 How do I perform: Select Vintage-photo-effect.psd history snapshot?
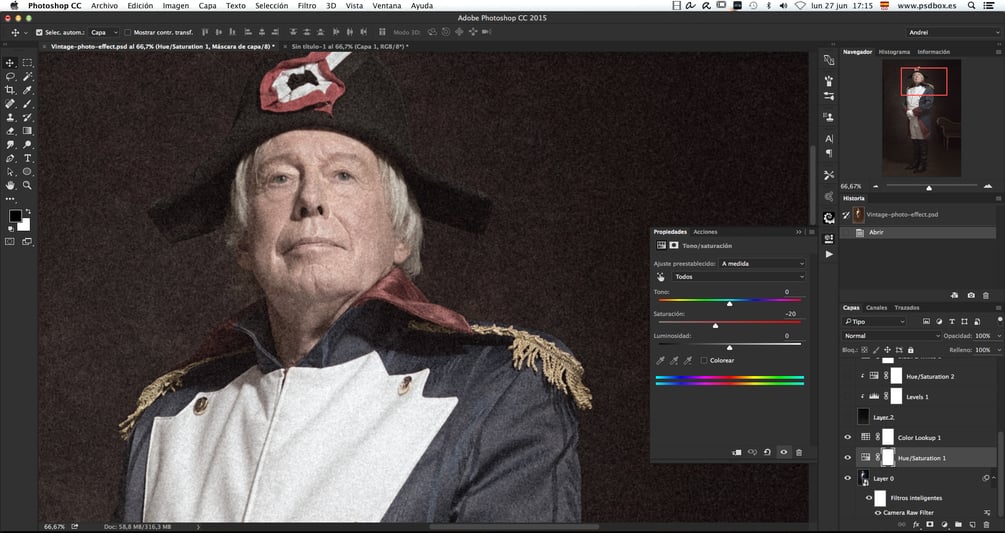click(x=918, y=215)
